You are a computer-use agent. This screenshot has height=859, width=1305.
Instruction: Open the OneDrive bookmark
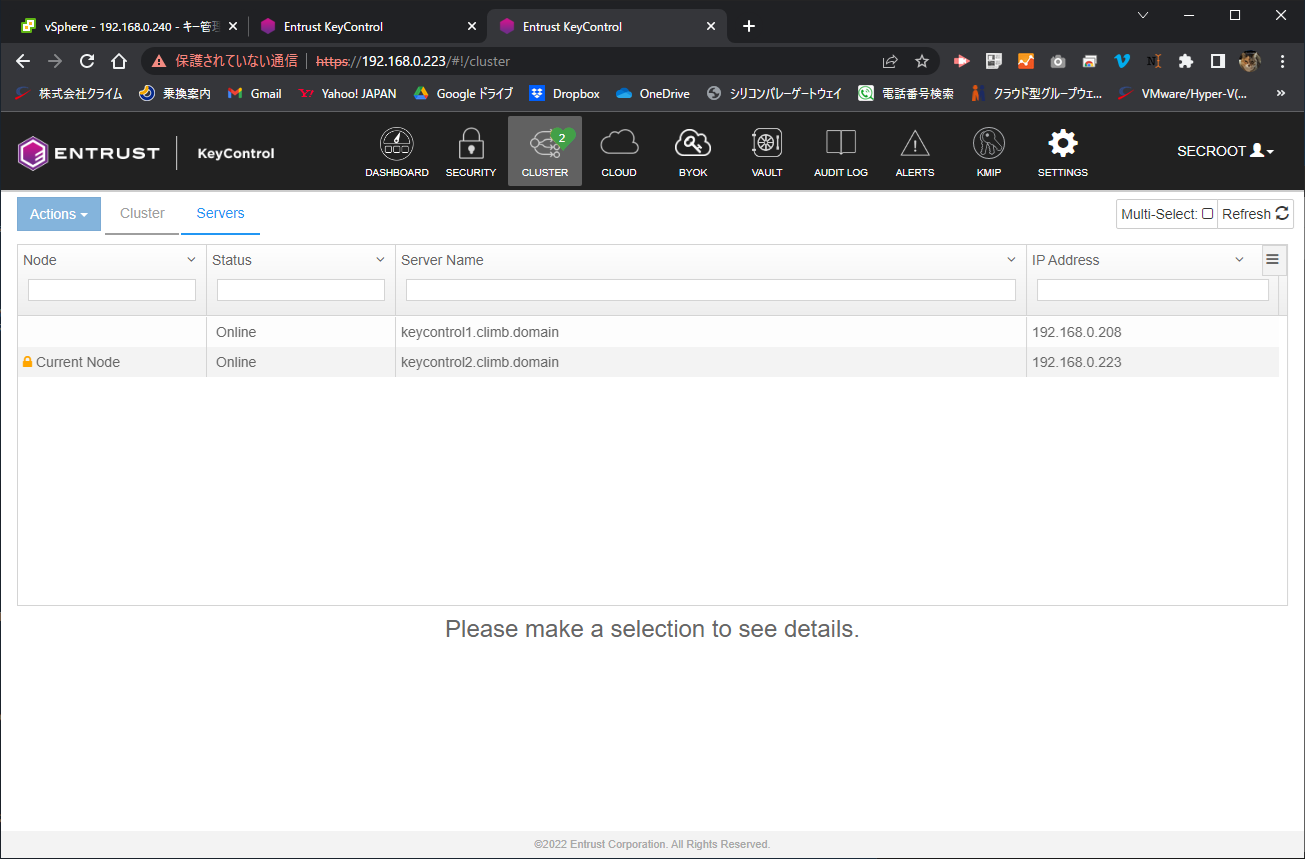coord(653,93)
